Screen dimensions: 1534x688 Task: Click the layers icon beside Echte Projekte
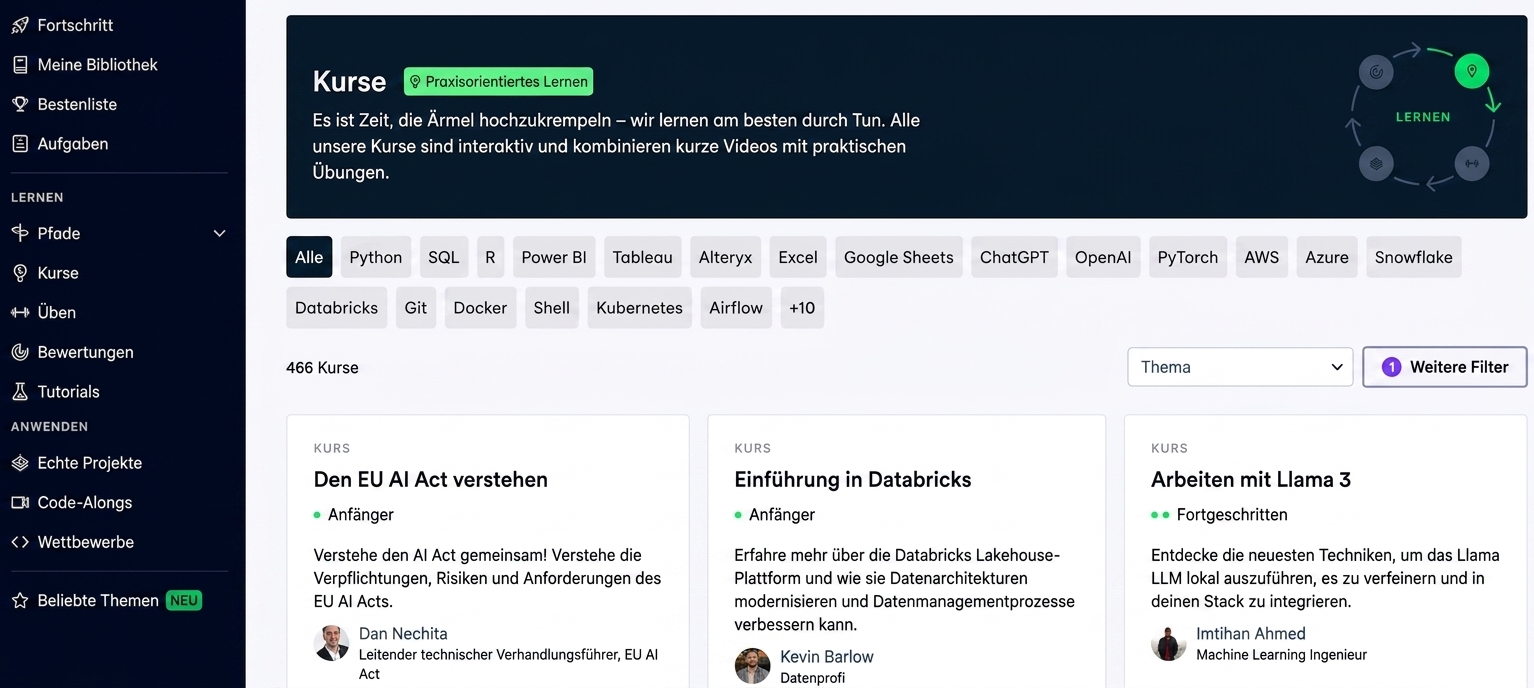coord(20,463)
